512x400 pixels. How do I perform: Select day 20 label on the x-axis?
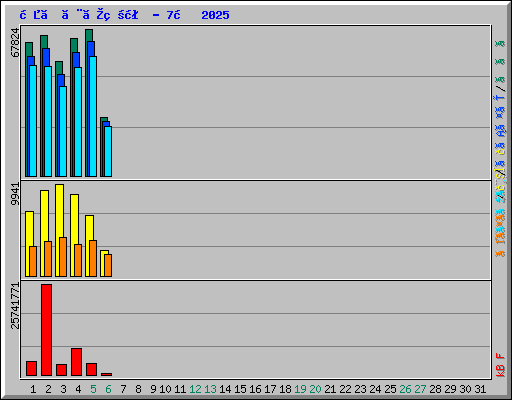pos(315,389)
